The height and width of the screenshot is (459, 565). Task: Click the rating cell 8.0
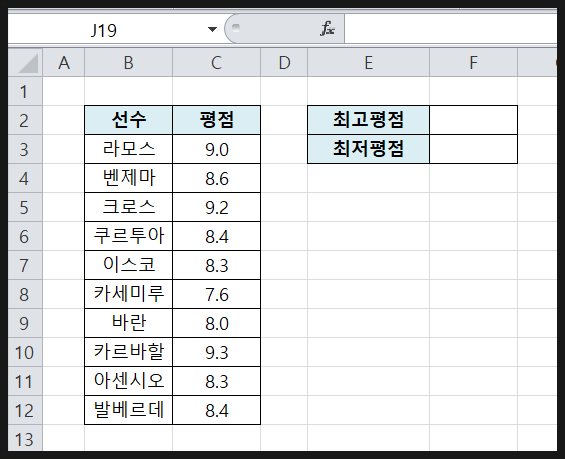217,323
